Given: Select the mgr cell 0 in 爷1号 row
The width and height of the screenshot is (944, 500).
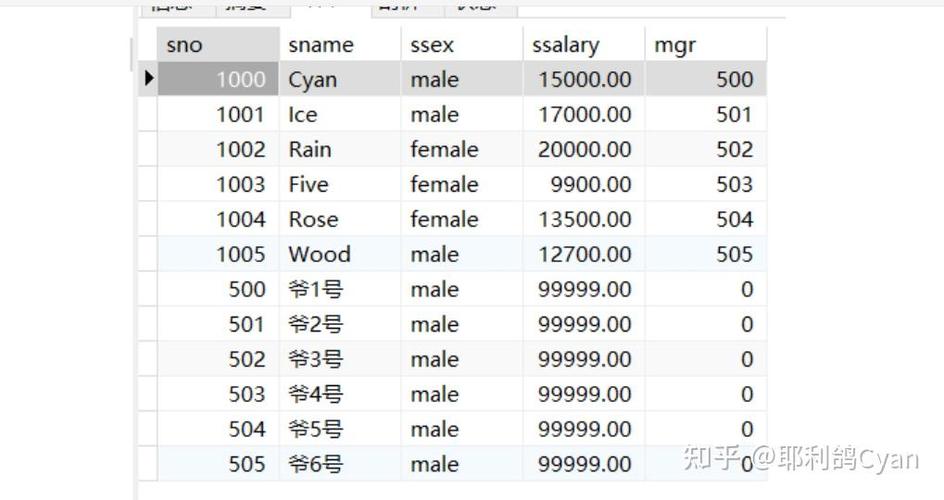Looking at the screenshot, I should point(706,289).
